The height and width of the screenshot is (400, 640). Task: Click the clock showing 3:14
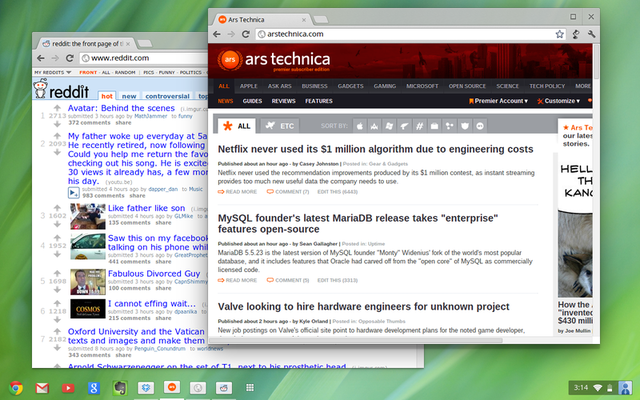(x=580, y=388)
